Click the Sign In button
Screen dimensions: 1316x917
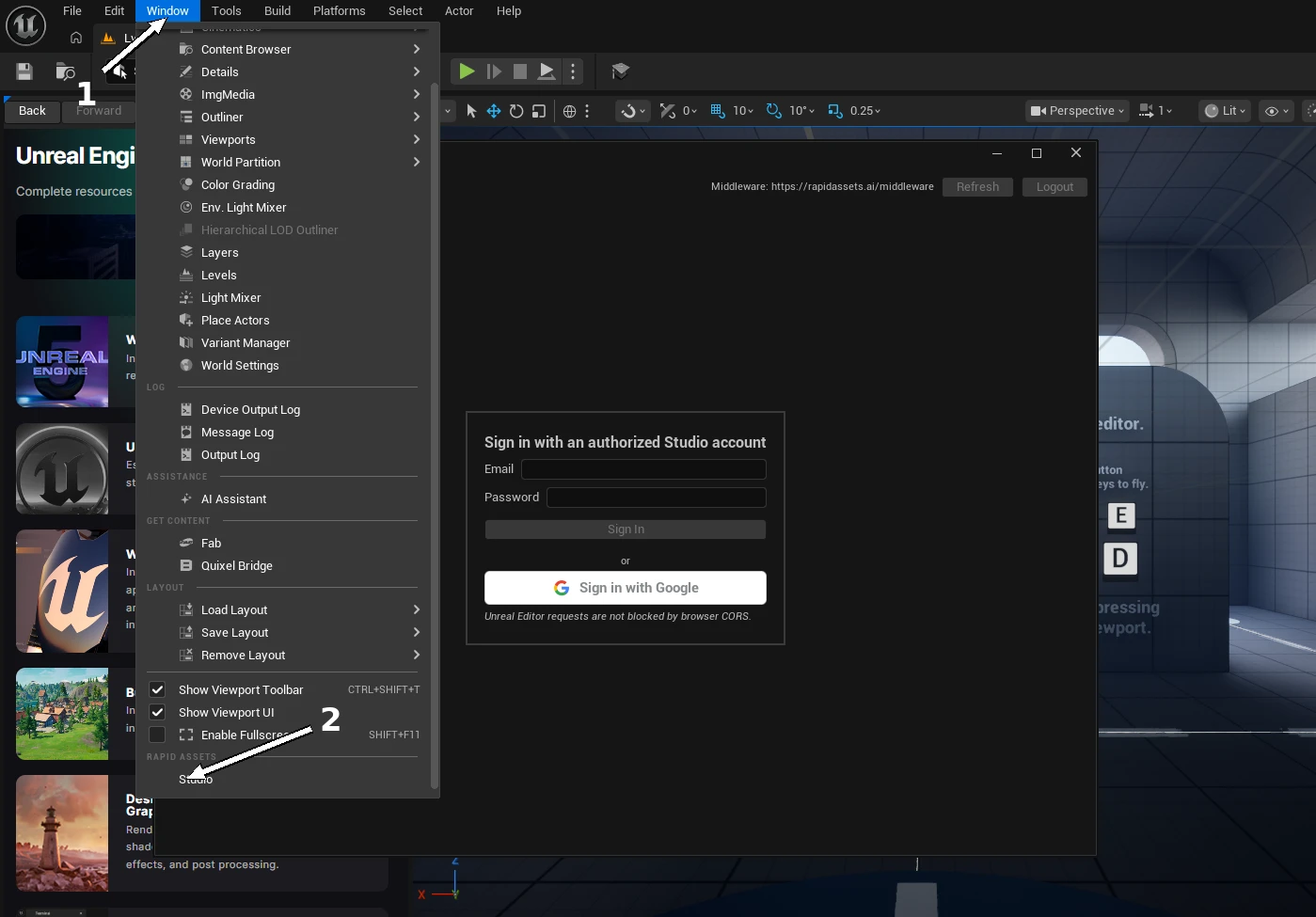click(626, 530)
